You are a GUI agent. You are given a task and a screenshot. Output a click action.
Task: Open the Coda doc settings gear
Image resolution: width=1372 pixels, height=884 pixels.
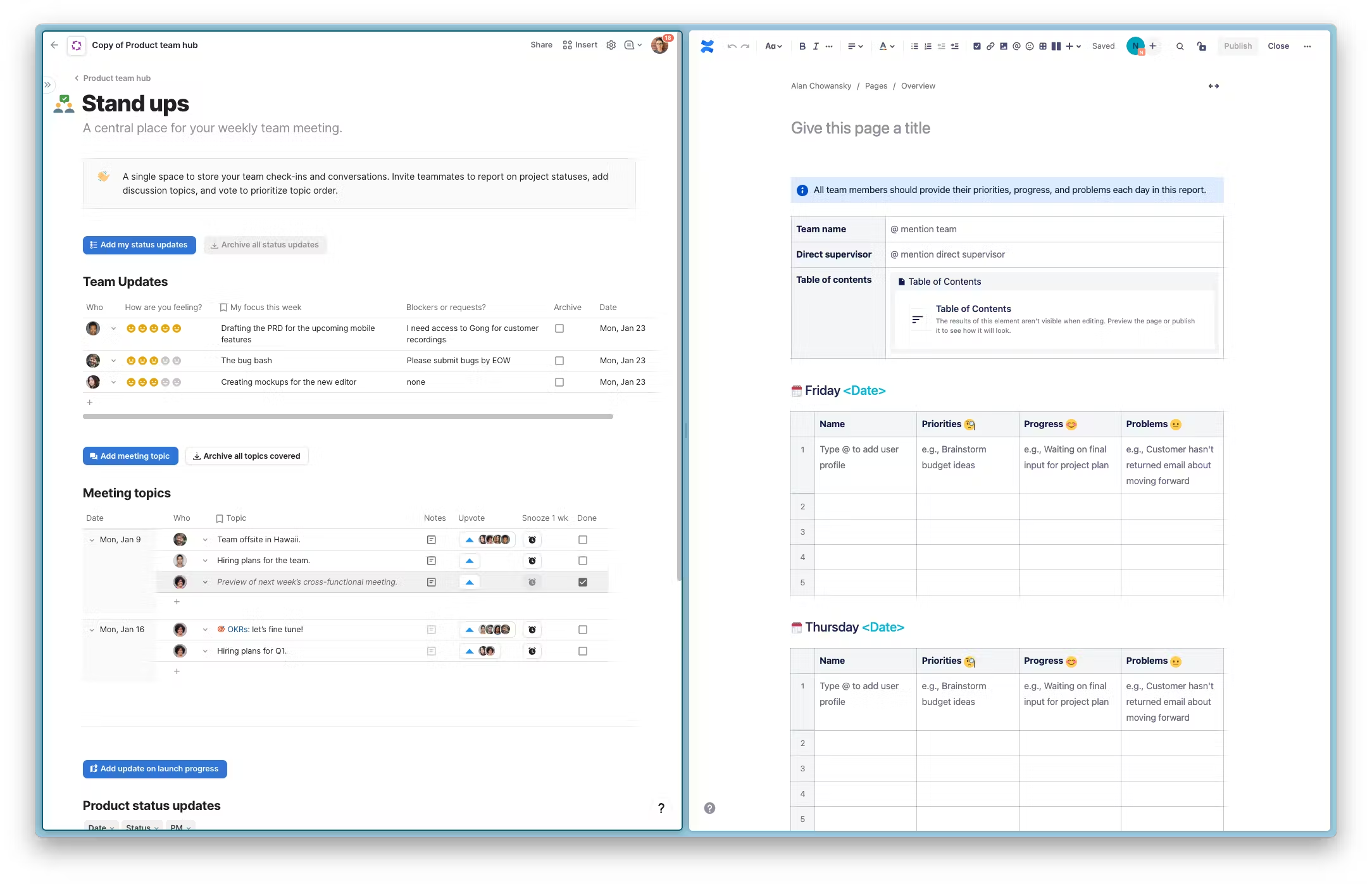click(611, 45)
